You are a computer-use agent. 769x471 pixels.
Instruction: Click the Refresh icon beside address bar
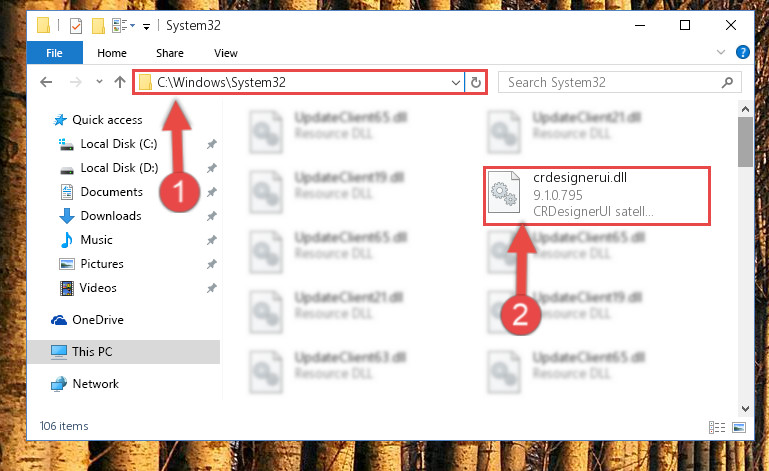click(x=475, y=82)
